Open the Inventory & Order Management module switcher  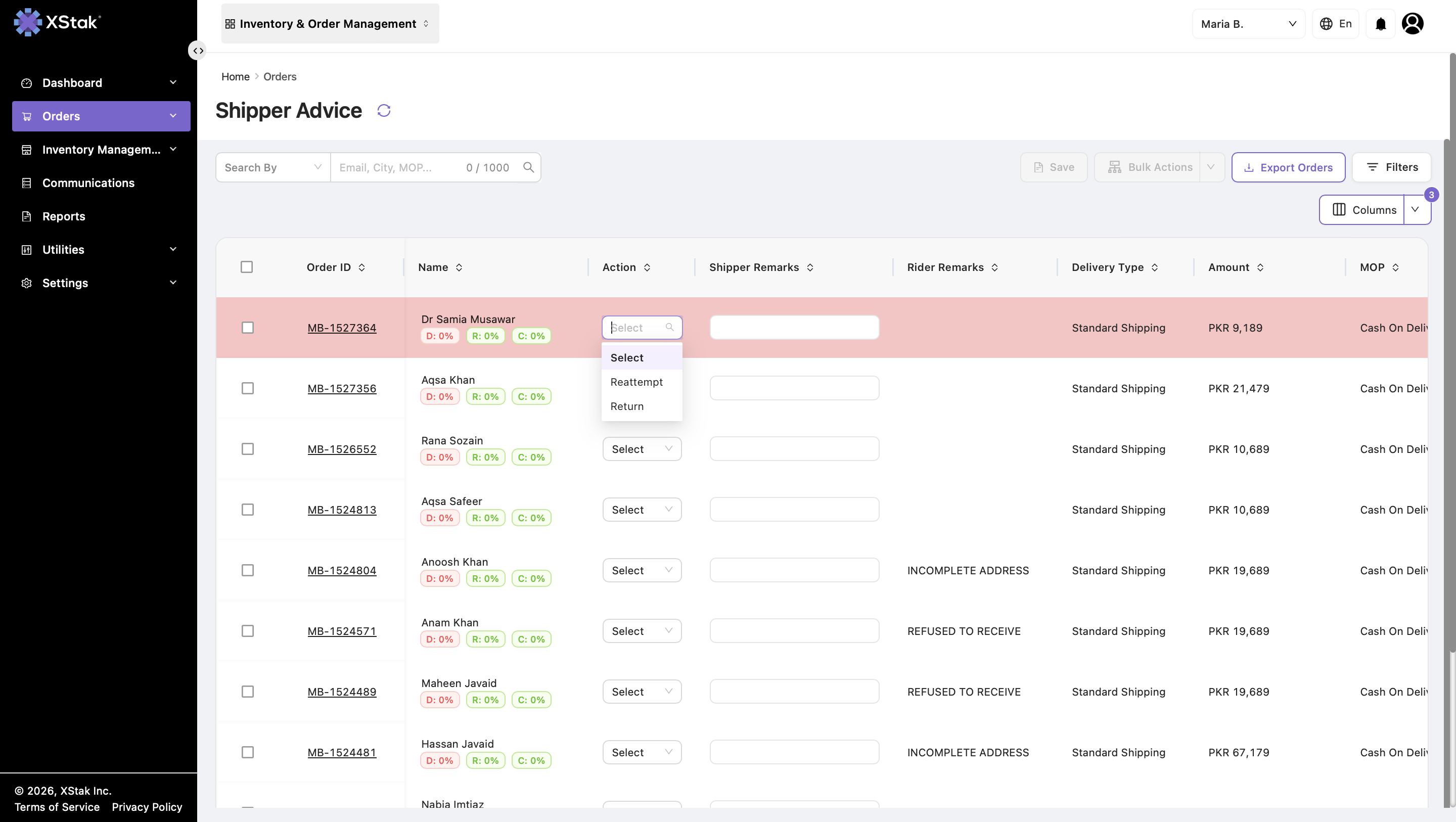click(330, 24)
